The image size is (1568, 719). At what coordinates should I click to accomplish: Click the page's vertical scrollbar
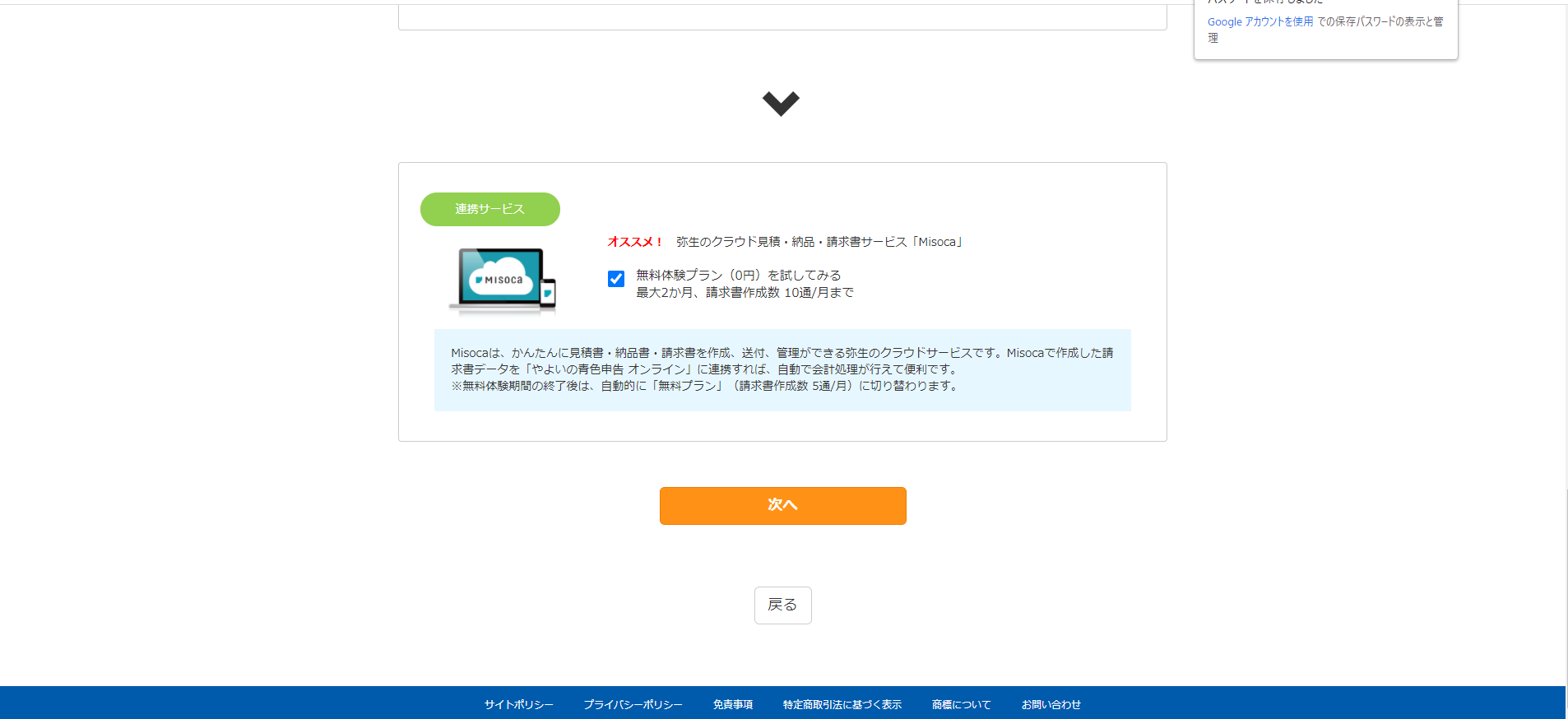click(x=1566, y=329)
